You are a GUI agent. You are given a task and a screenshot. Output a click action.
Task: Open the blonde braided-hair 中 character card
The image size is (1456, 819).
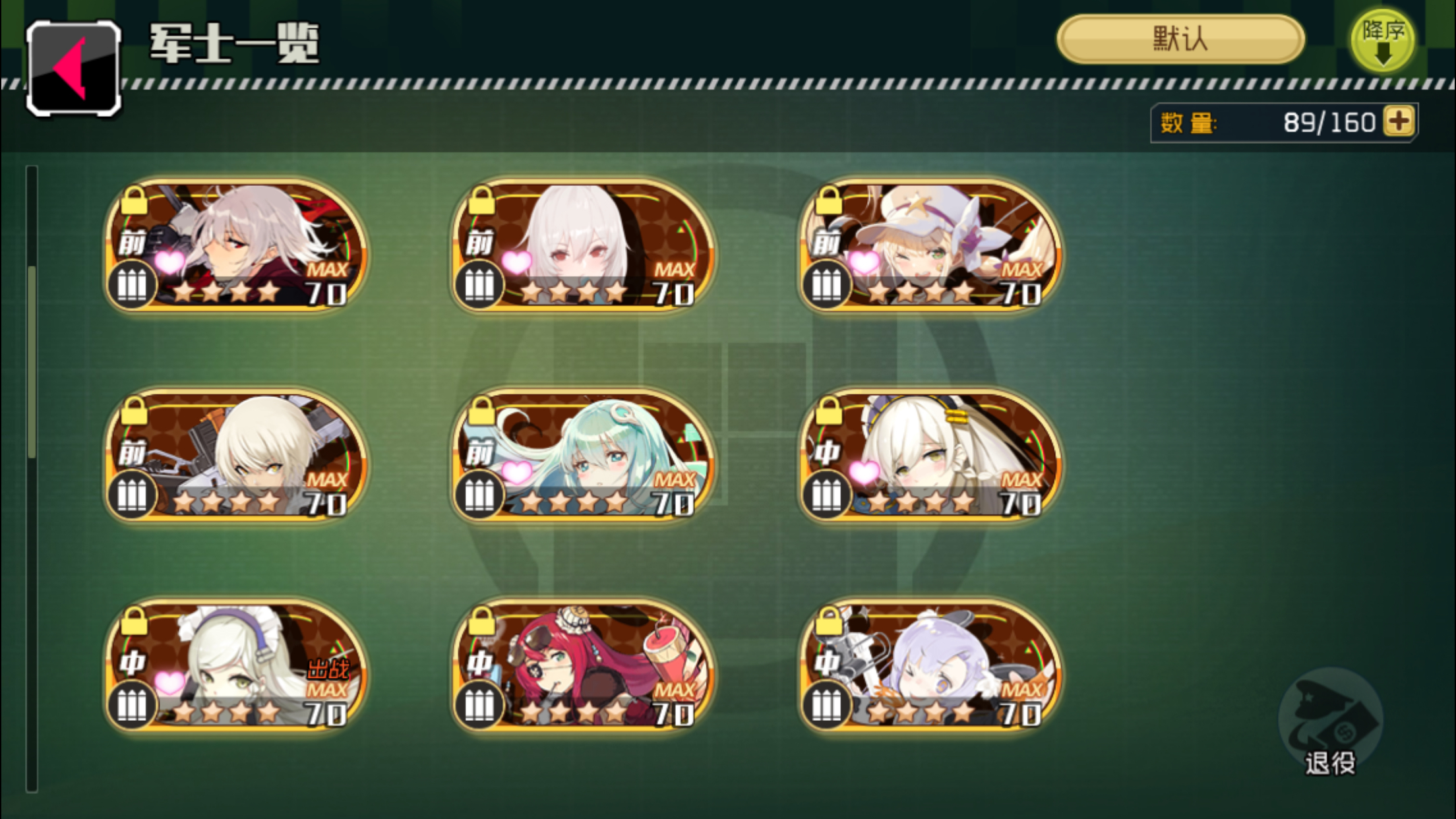point(930,454)
